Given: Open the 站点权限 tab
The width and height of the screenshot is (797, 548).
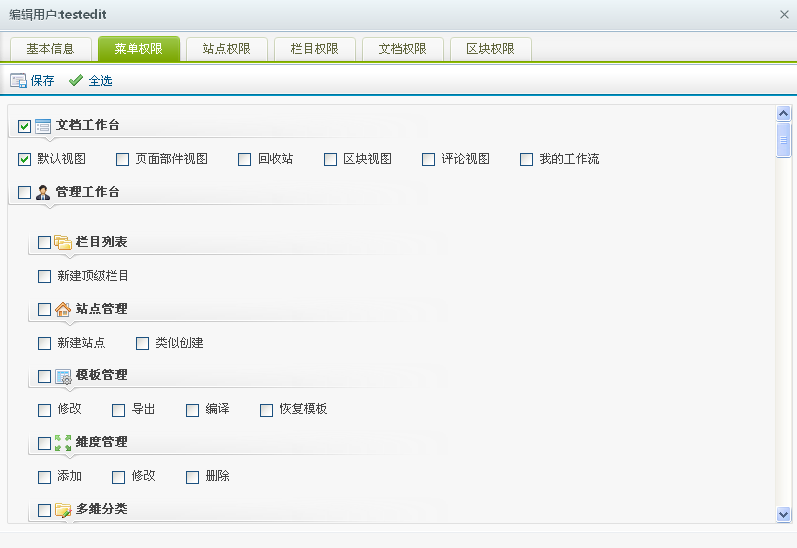Looking at the screenshot, I should pyautogui.click(x=226, y=49).
